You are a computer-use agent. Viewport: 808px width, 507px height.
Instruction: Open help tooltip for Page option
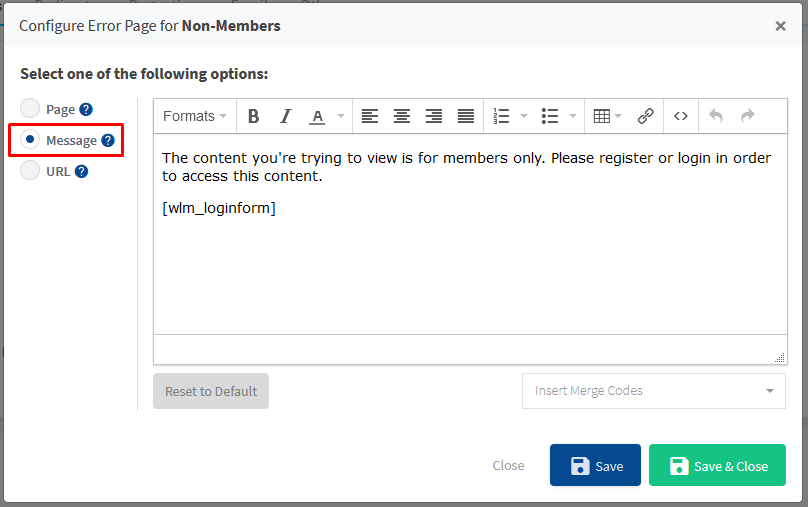86,109
